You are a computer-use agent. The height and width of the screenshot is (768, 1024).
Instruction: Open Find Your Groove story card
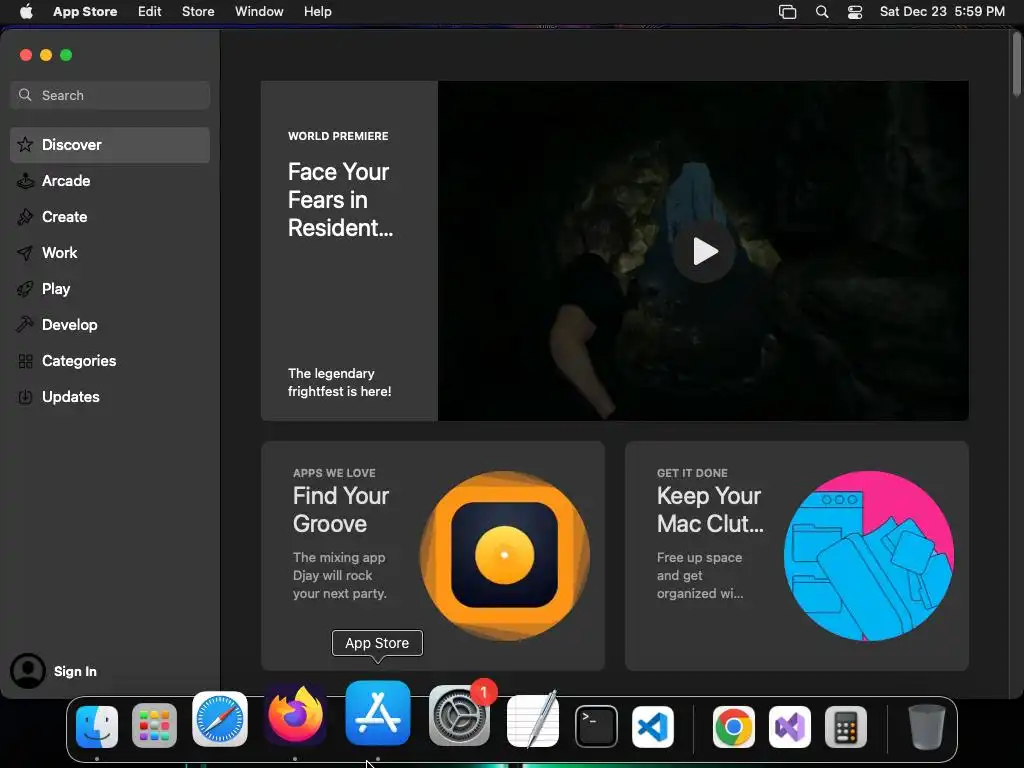coord(433,556)
